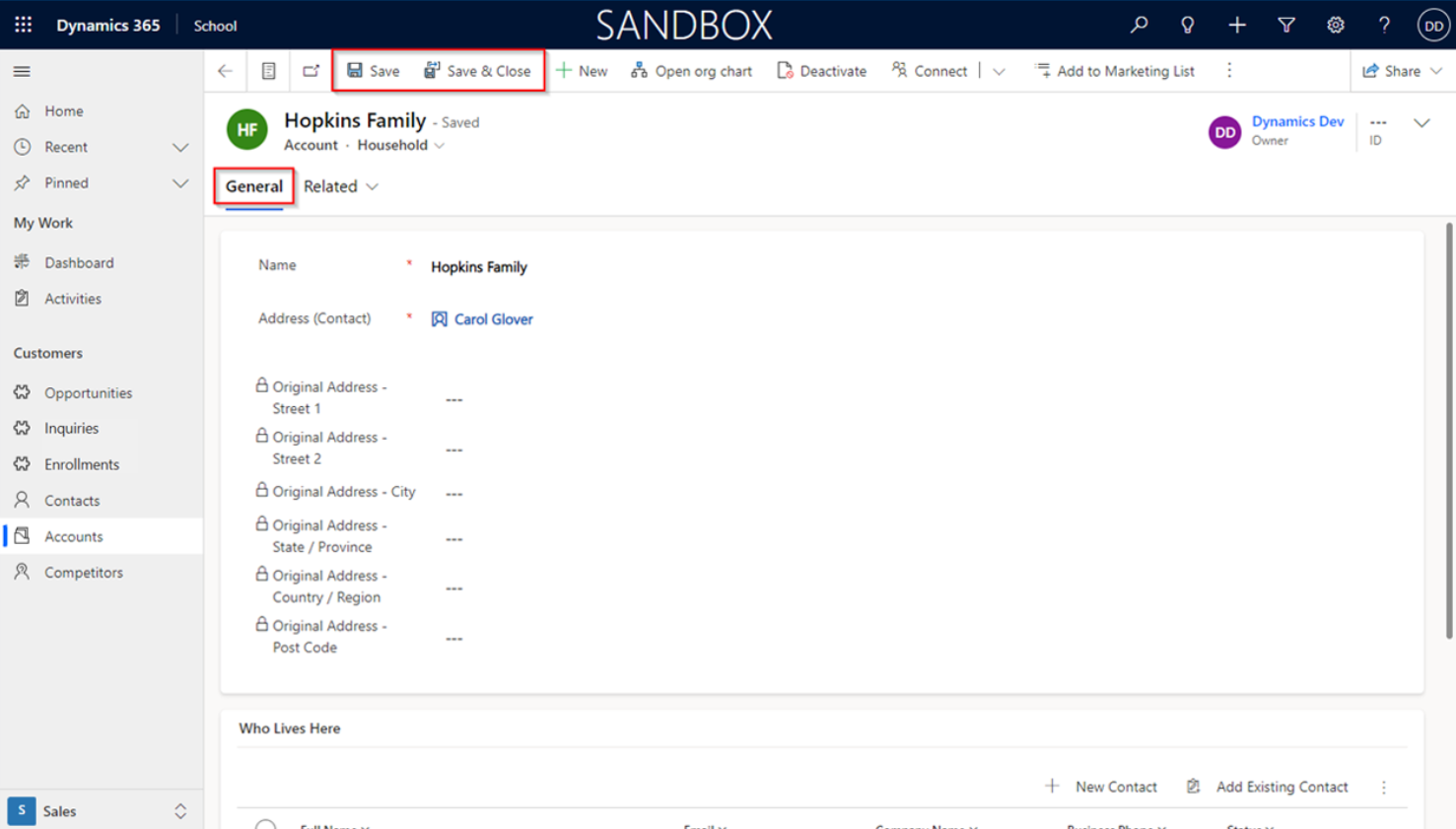
Task: Switch to the General tab
Action: [253, 186]
